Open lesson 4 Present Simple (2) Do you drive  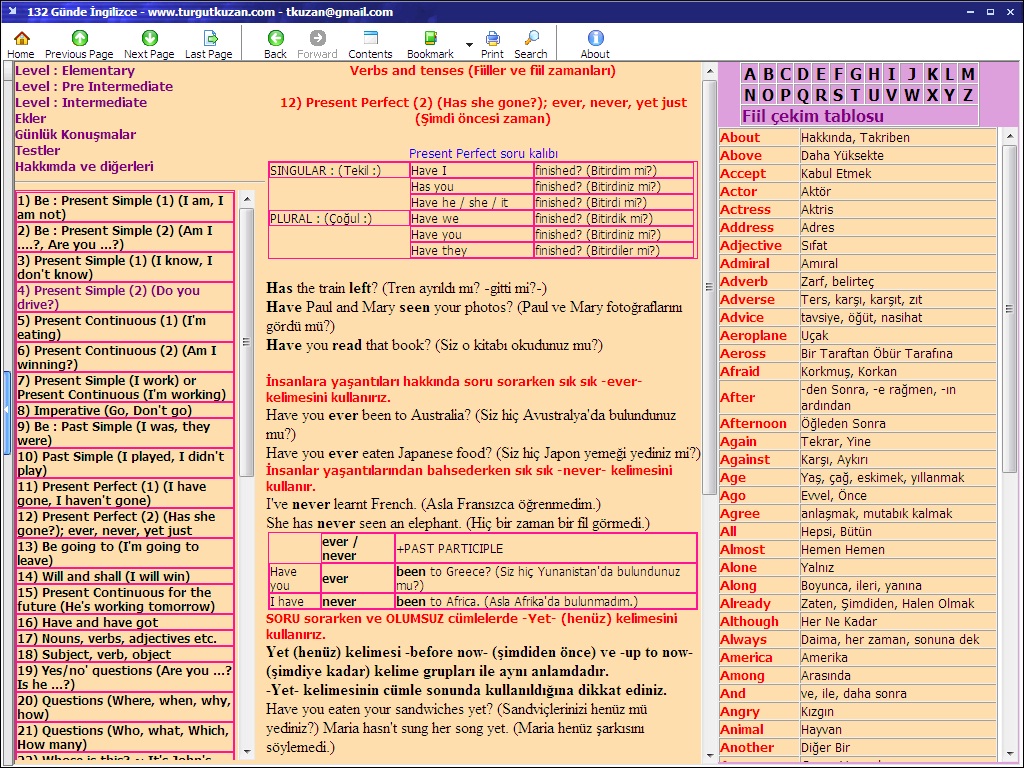tap(125, 297)
